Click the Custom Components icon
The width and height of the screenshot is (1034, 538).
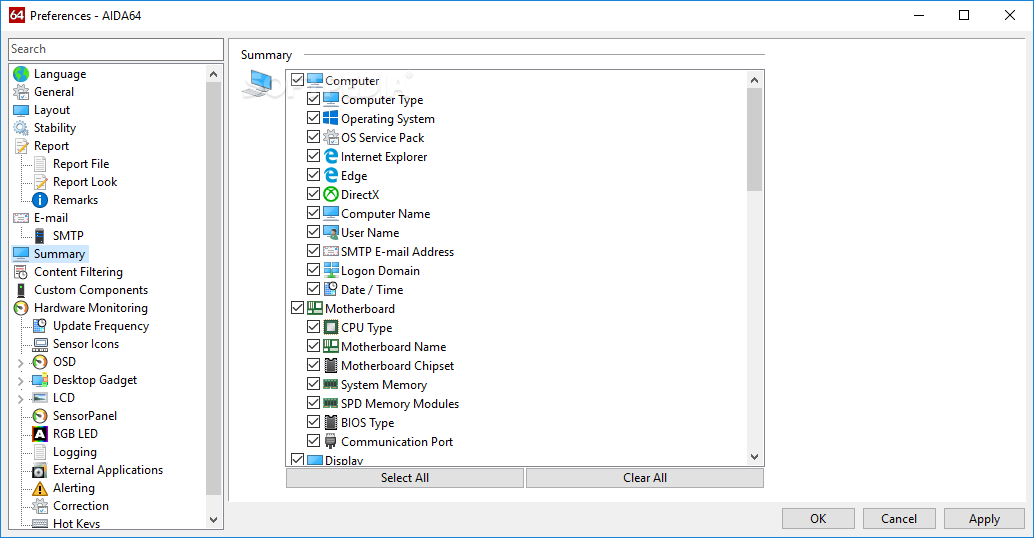(x=21, y=289)
